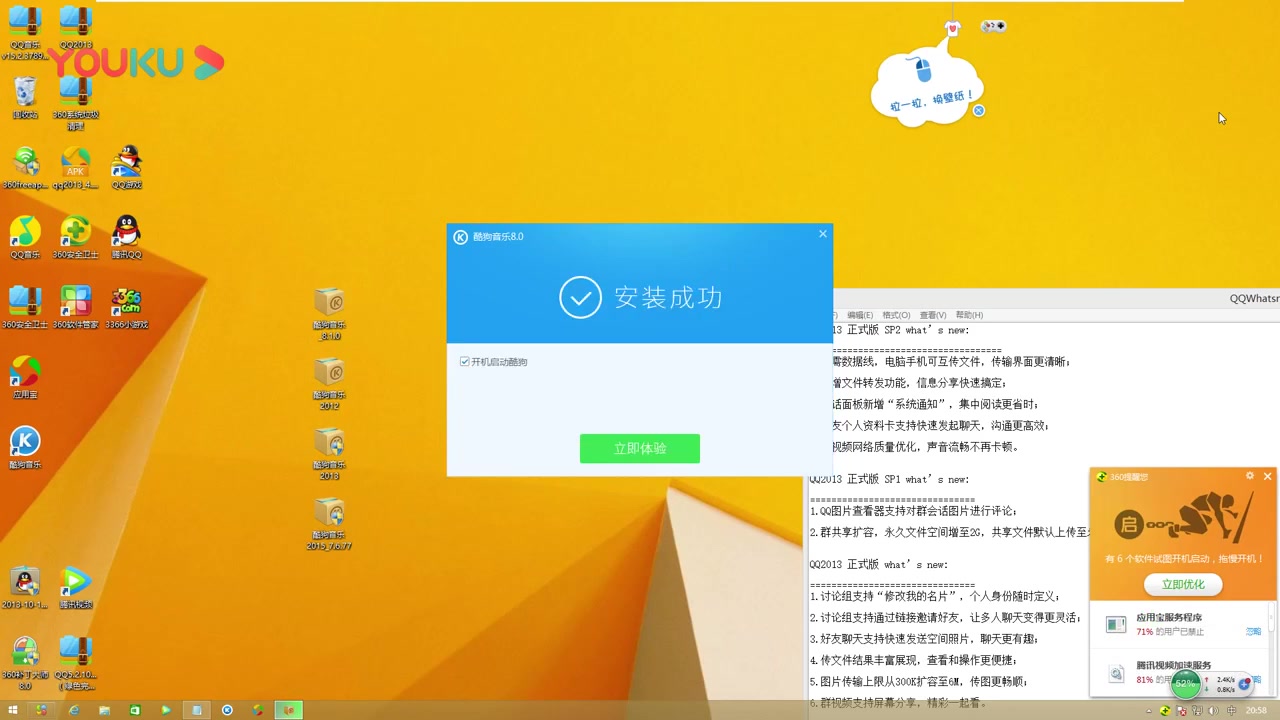
Task: Open the Windows Start button
Action: pos(13,710)
